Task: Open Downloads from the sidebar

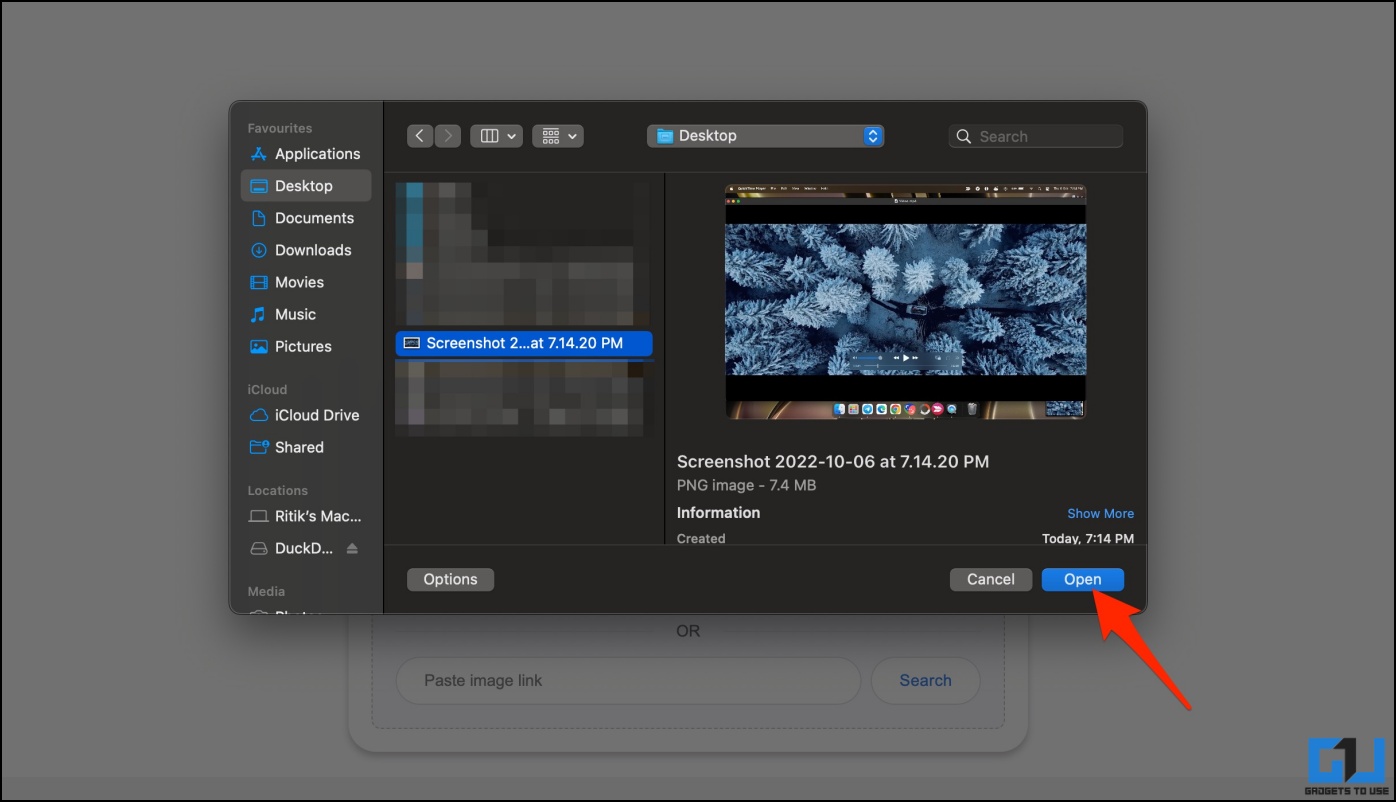Action: [306, 250]
